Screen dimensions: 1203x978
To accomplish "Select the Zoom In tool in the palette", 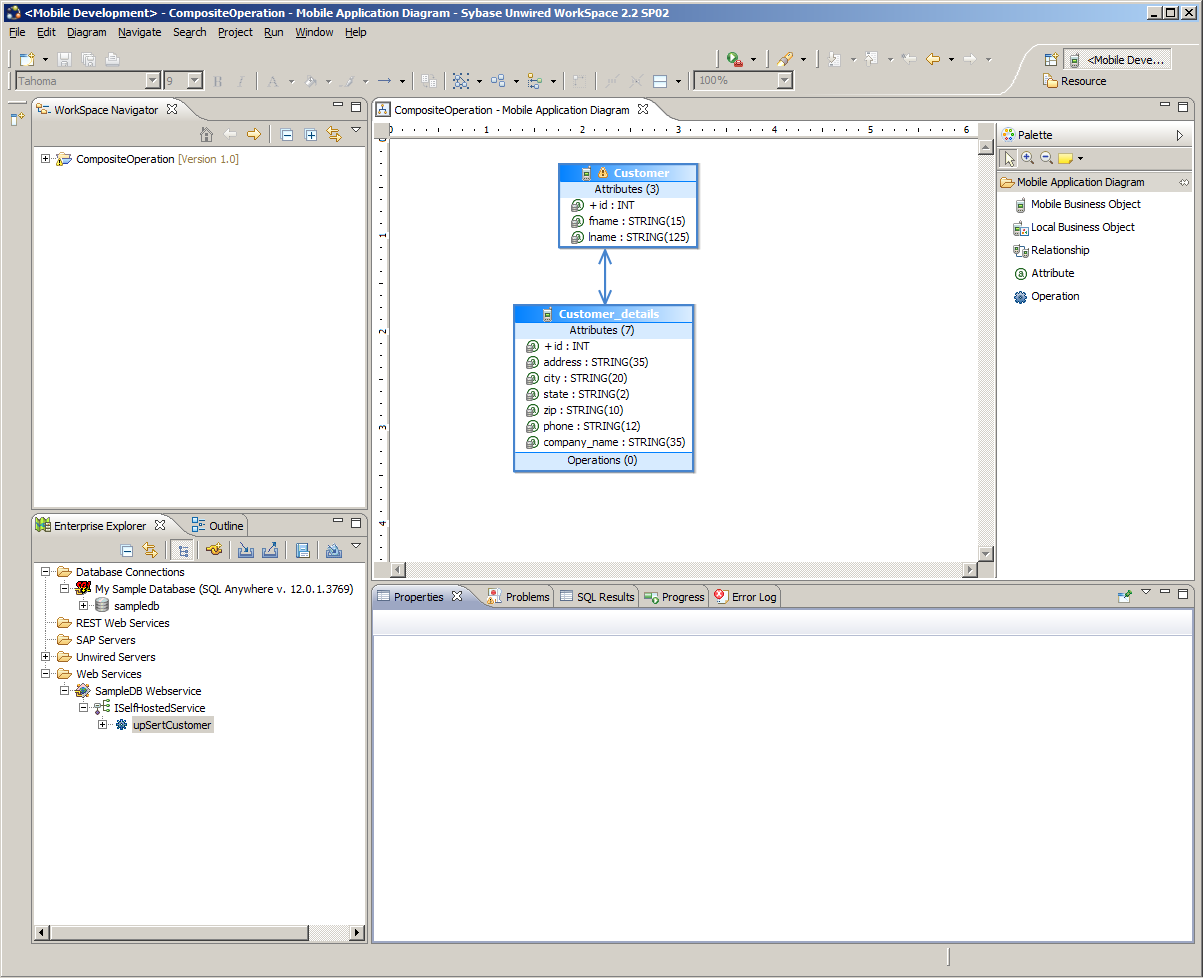I will click(x=1027, y=157).
